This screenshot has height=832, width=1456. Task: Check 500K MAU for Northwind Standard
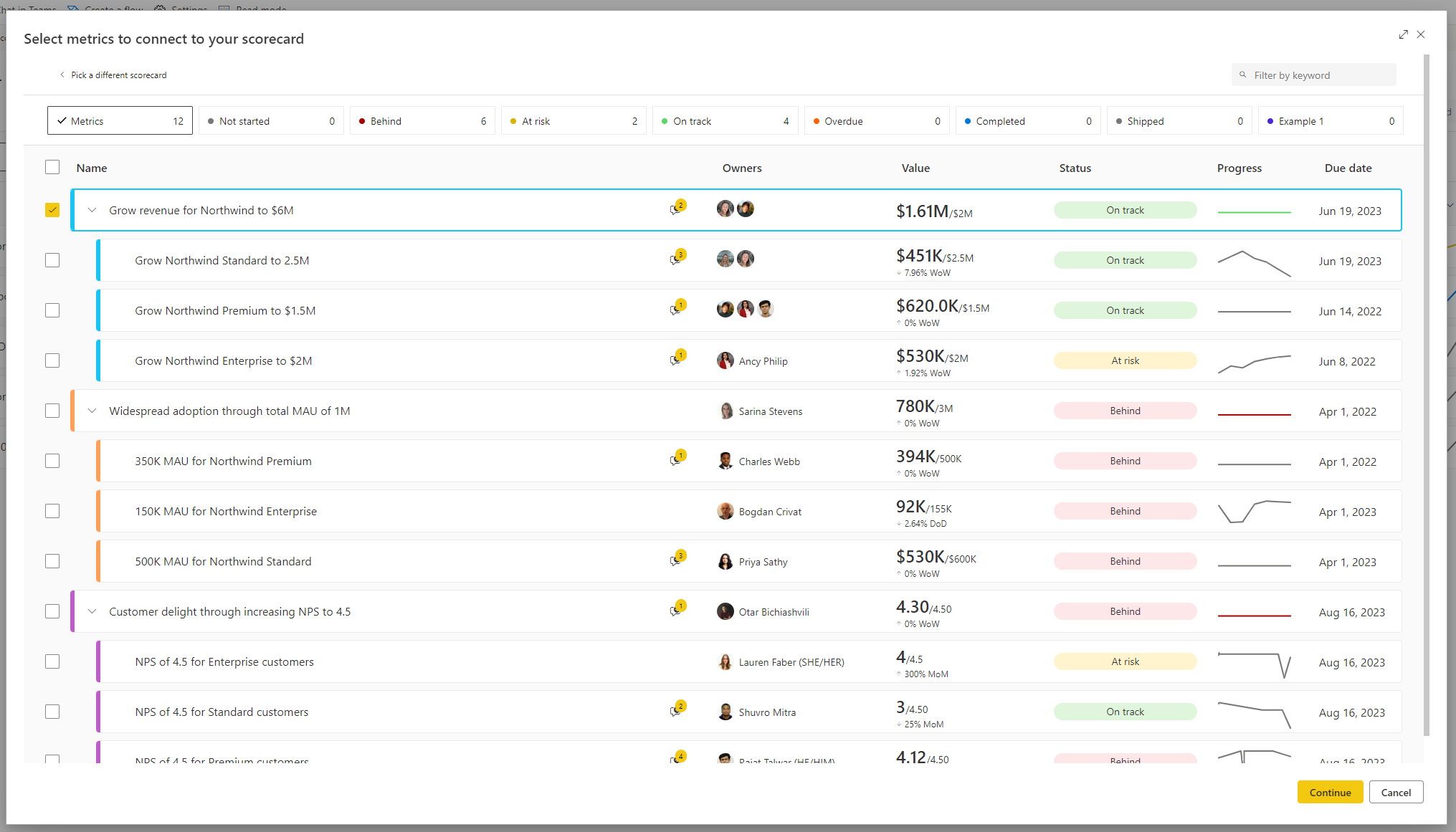(x=52, y=561)
